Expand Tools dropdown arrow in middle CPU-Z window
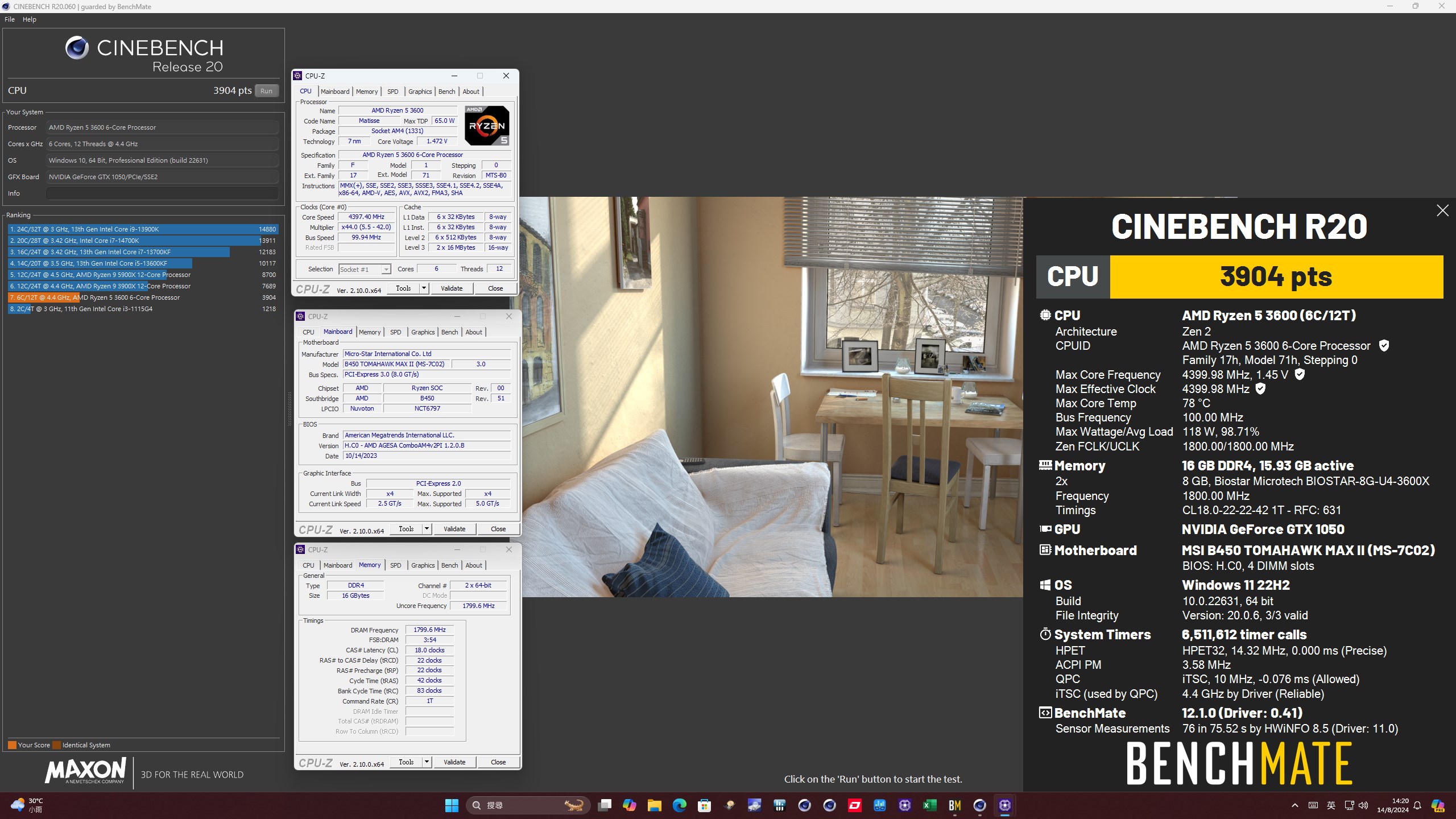The width and height of the screenshot is (1456, 819). click(x=427, y=529)
